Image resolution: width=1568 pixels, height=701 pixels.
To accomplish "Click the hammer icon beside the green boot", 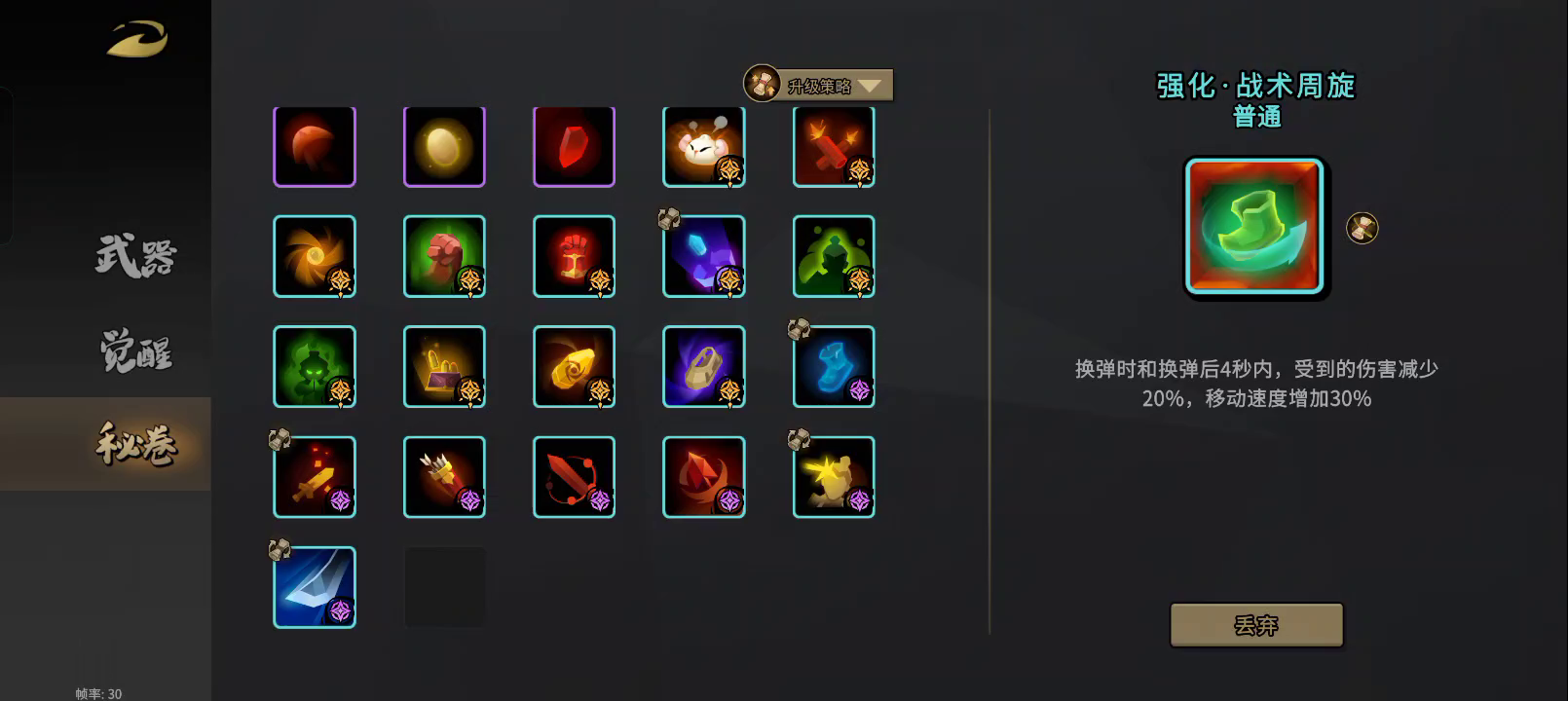I will pos(1363,228).
